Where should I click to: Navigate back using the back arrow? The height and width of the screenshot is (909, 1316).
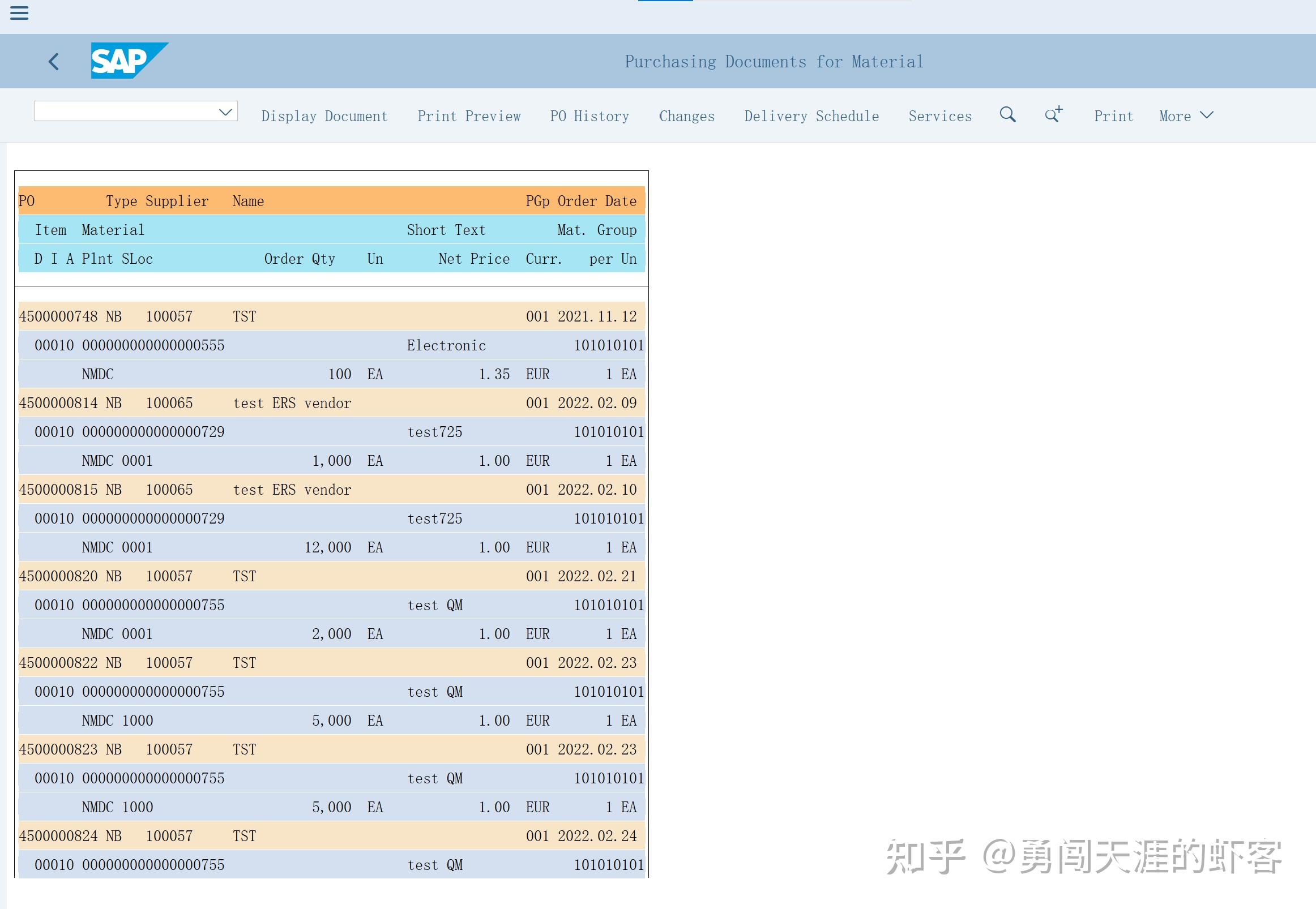tap(54, 61)
